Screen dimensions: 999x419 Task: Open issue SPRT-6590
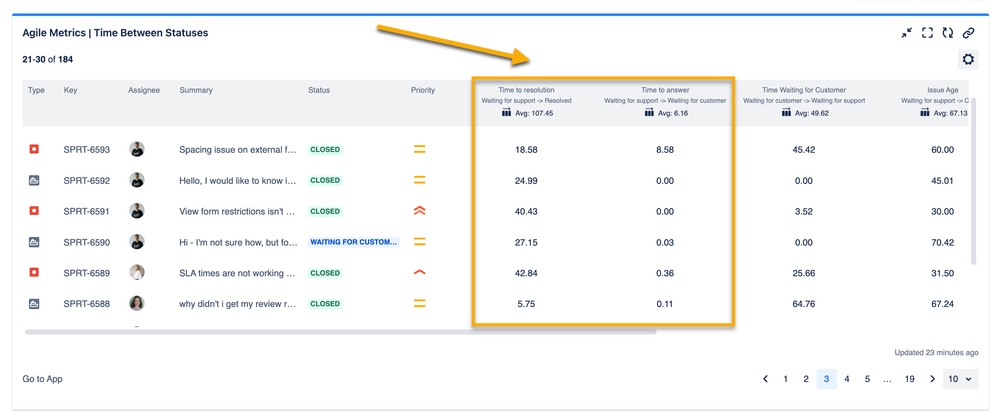tap(87, 242)
